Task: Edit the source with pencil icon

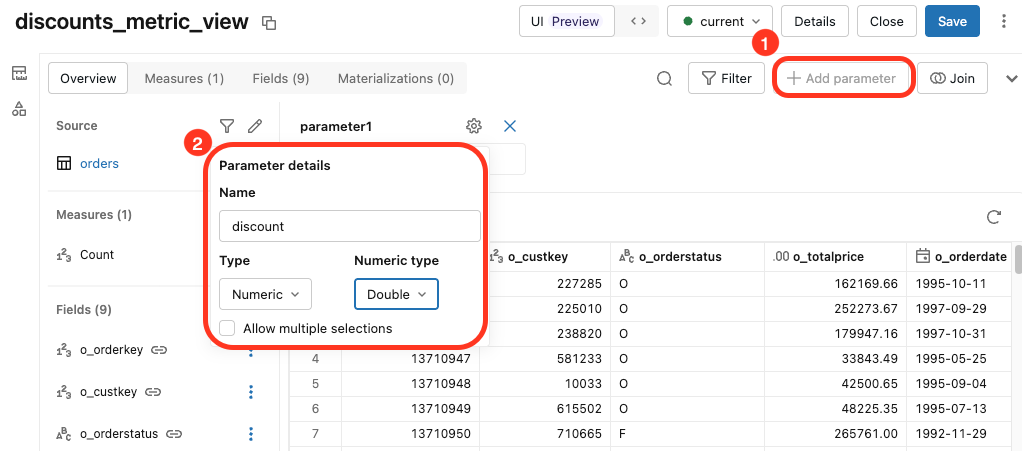Action: (255, 126)
